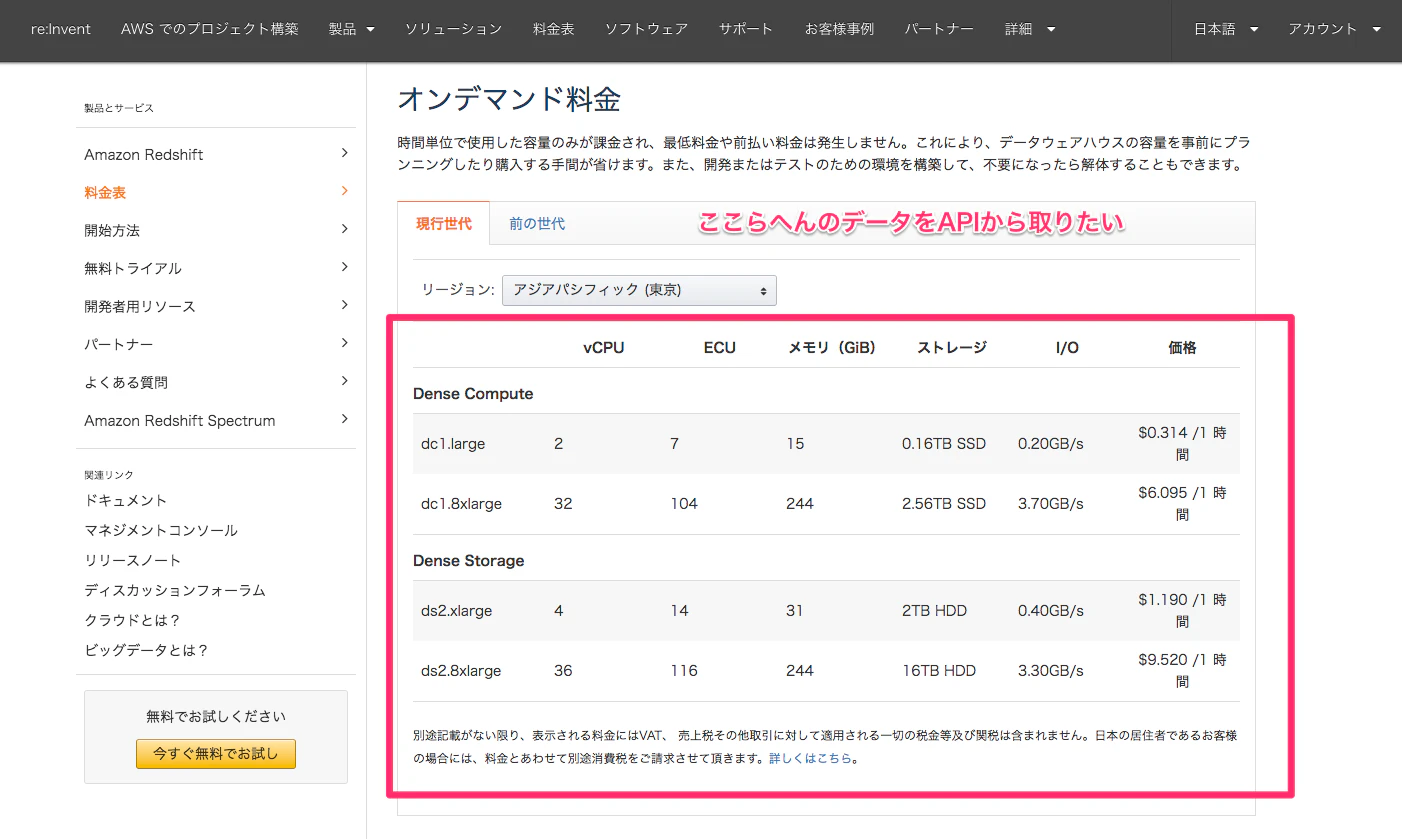Select the 現行世代 tab
This screenshot has width=1402, height=839.
coord(443,224)
